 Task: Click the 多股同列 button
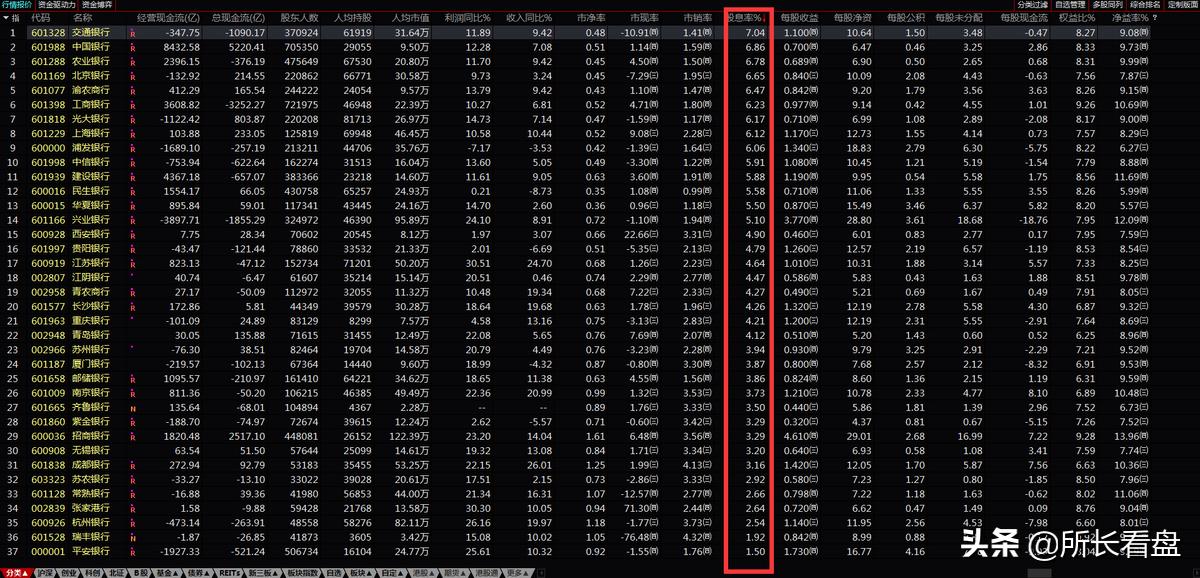pos(1109,5)
